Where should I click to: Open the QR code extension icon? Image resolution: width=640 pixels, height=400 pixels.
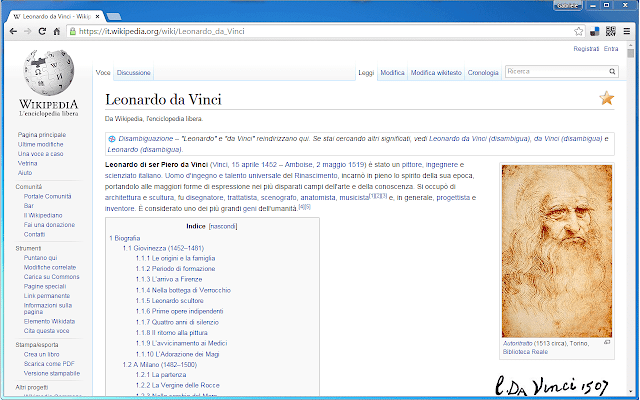[x=611, y=31]
